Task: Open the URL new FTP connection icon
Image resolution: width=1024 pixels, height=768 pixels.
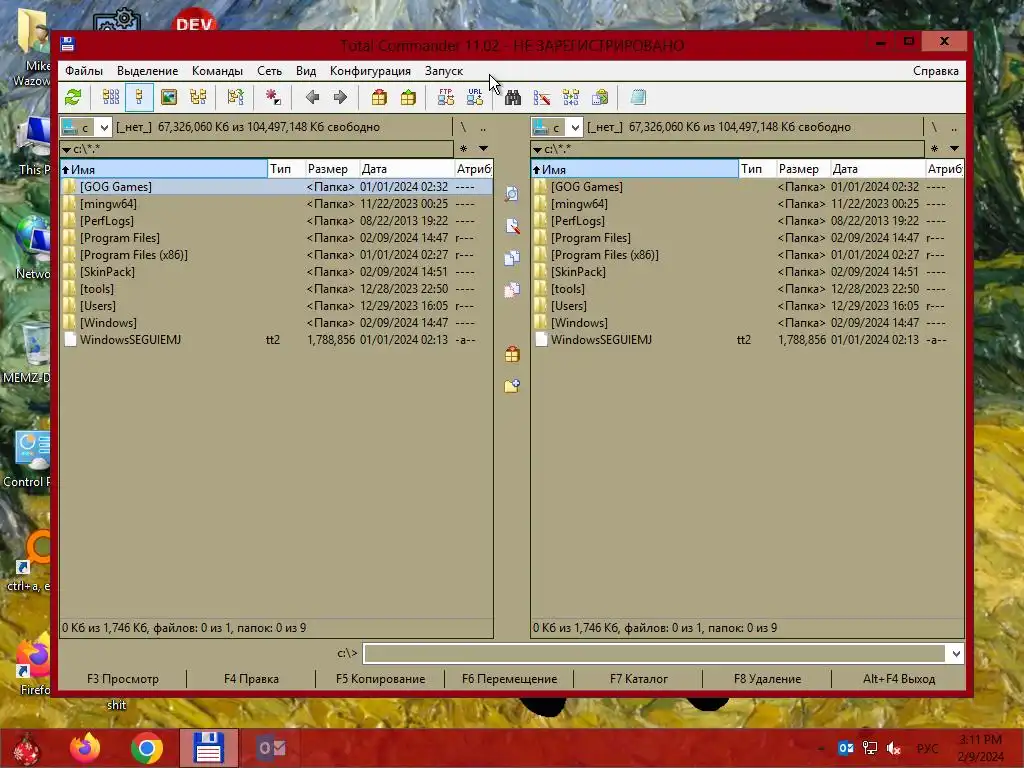Action: [x=475, y=97]
